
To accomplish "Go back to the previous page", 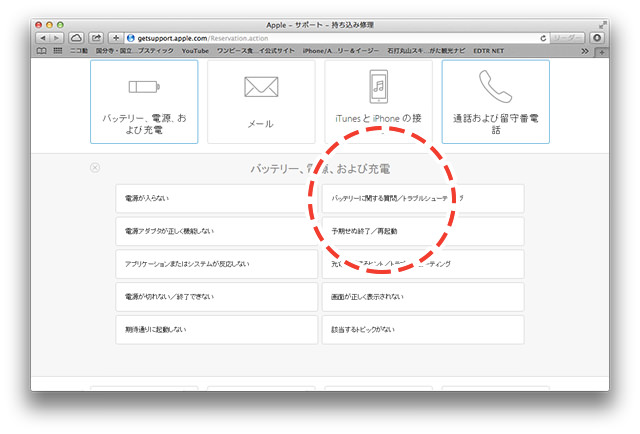I will pos(43,38).
